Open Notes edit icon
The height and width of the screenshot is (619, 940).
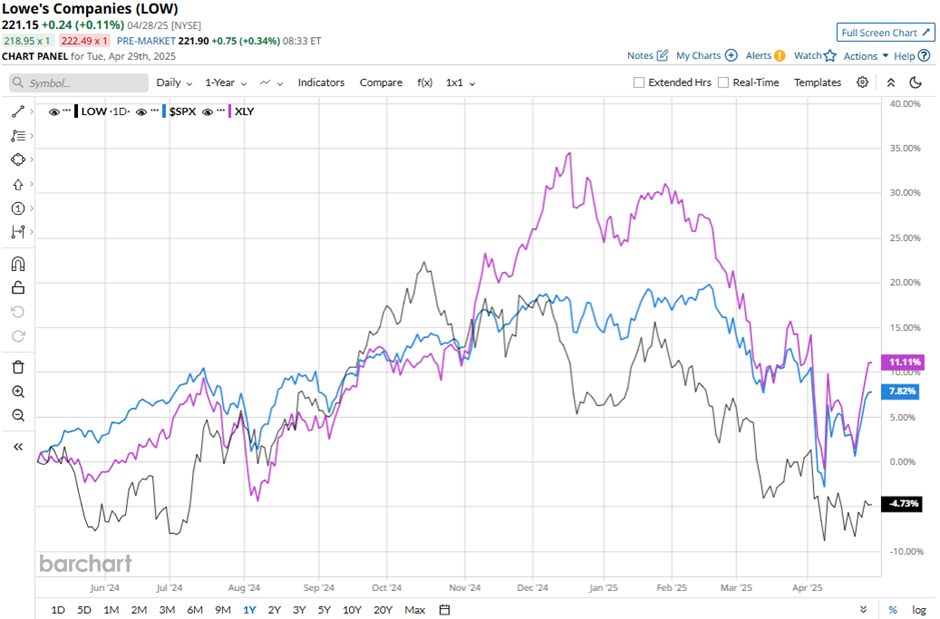[x=662, y=55]
